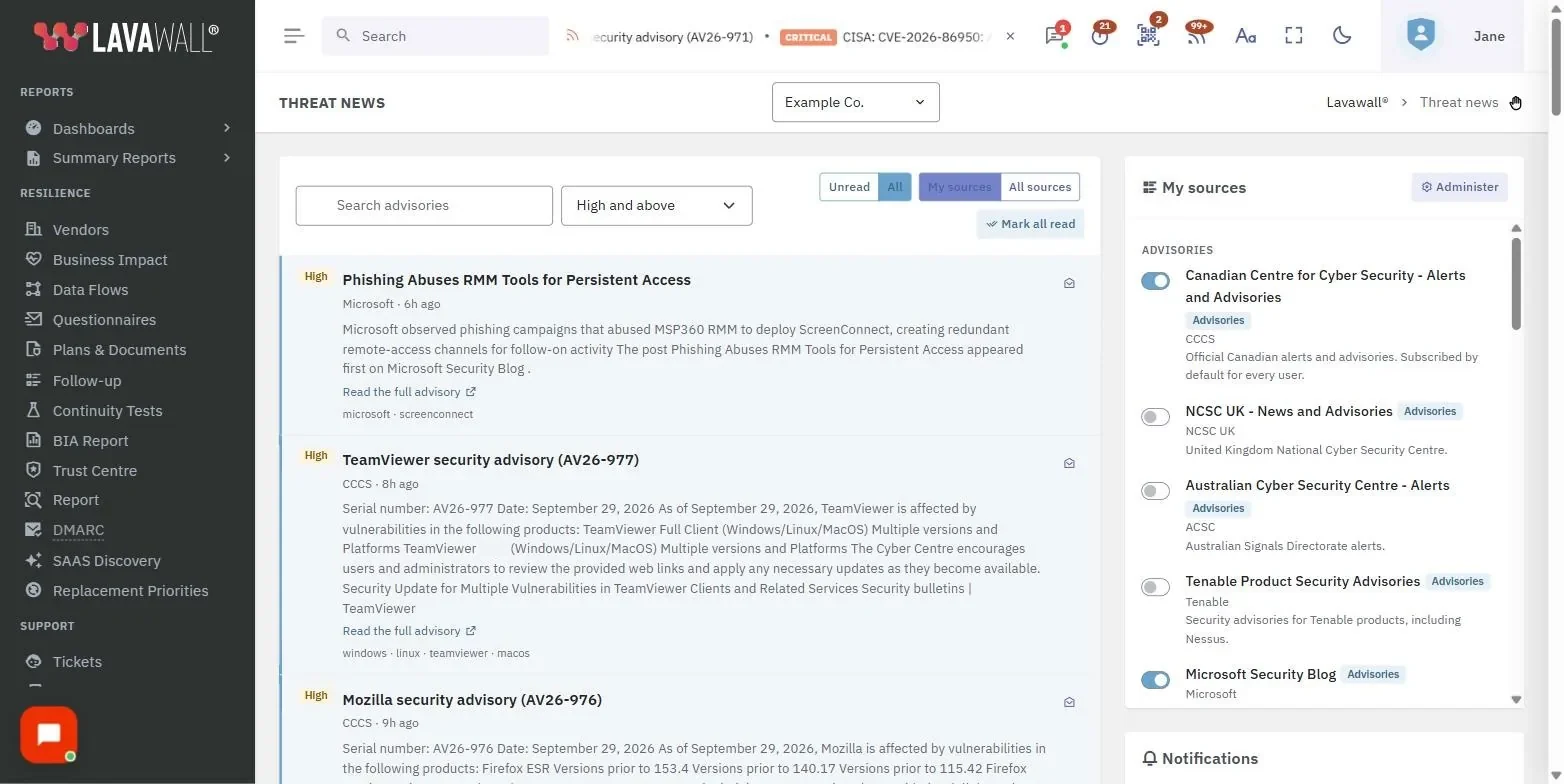Expand the Summary Reports submenu
Screen dimensions: 1564x784
pos(128,158)
